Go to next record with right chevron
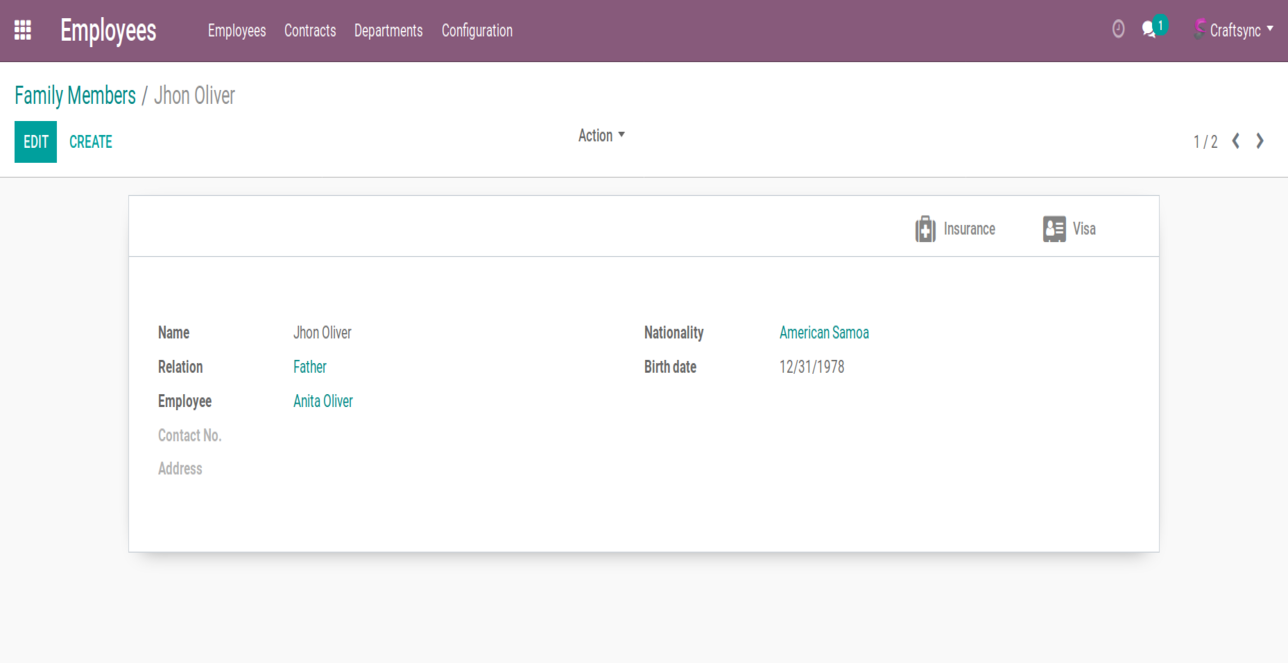The width and height of the screenshot is (1288, 663). coord(1260,141)
